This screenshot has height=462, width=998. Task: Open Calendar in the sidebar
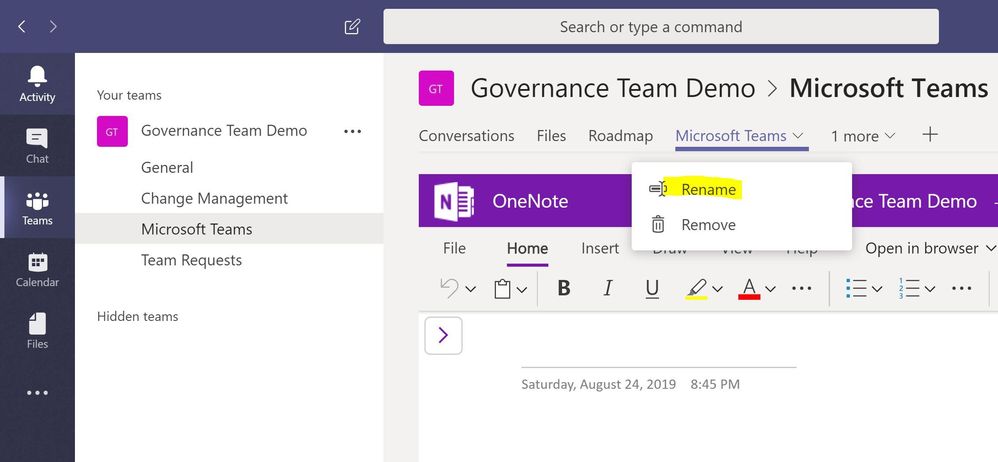[37, 270]
